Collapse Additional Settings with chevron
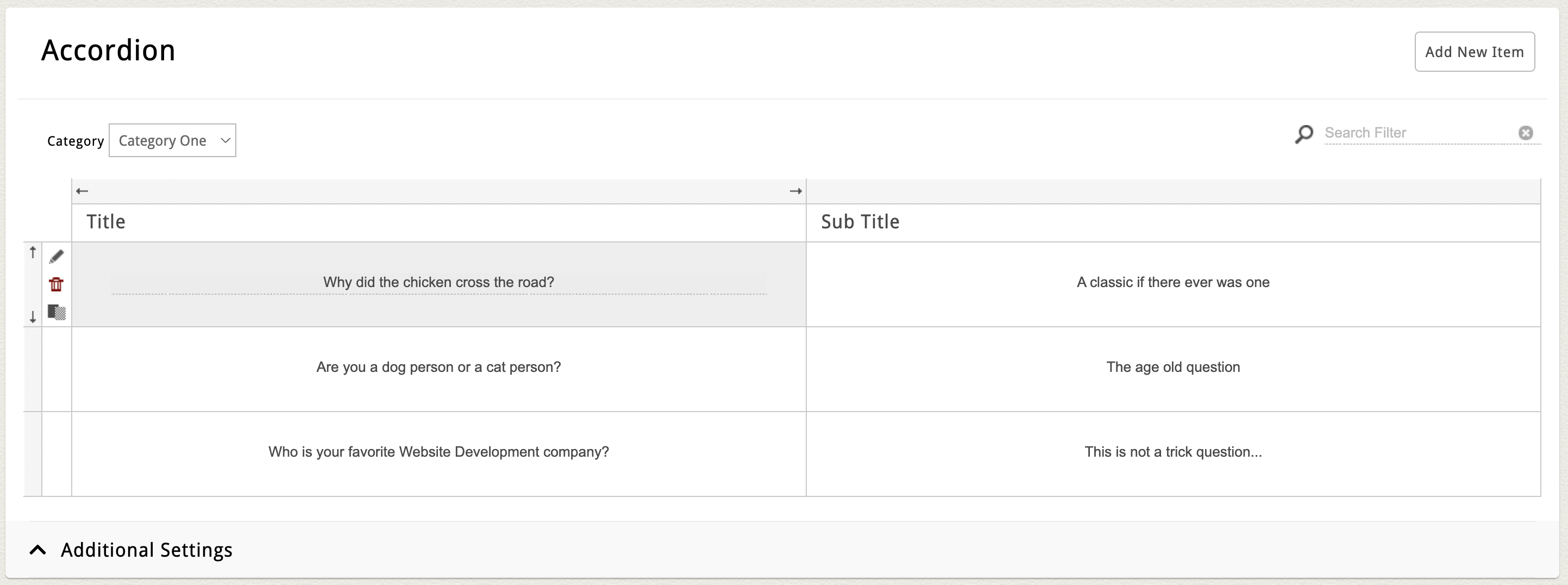 (x=37, y=550)
